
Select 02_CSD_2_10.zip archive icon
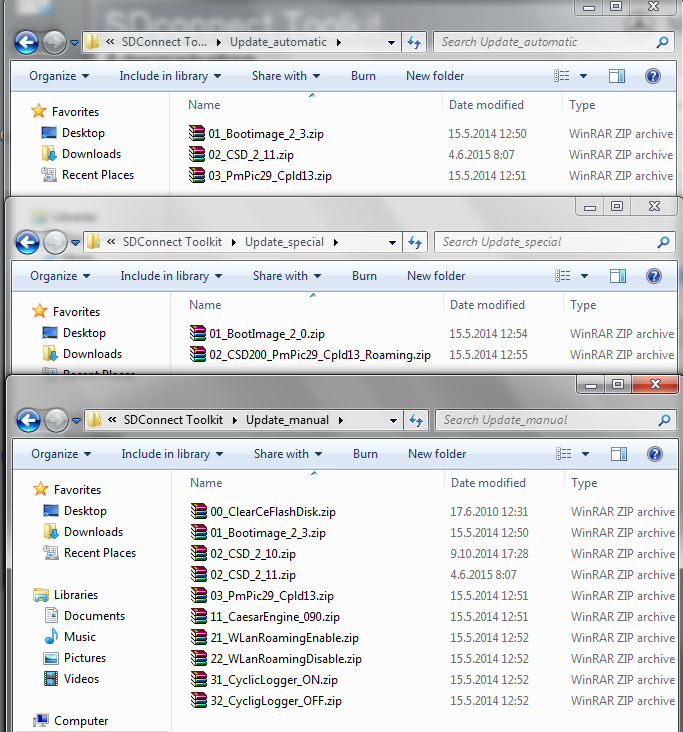click(199, 553)
